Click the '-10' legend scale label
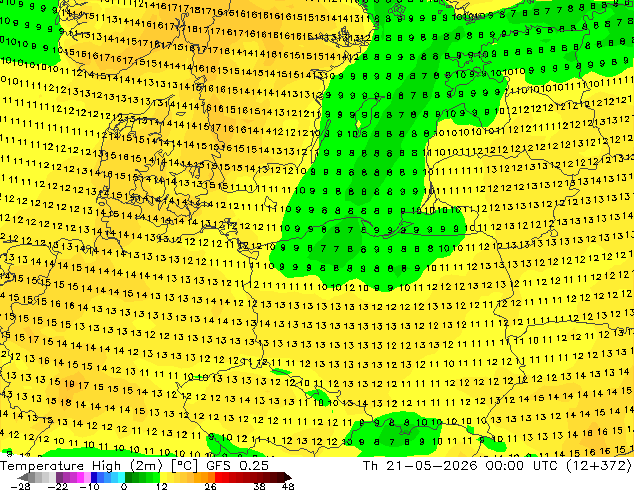Viewport: 634px width, 490px height. tap(90, 486)
